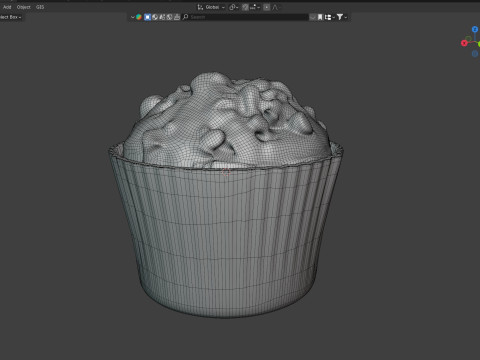Click the bookmark icon
Image resolution: width=480 pixels, height=360 pixels.
[320, 17]
